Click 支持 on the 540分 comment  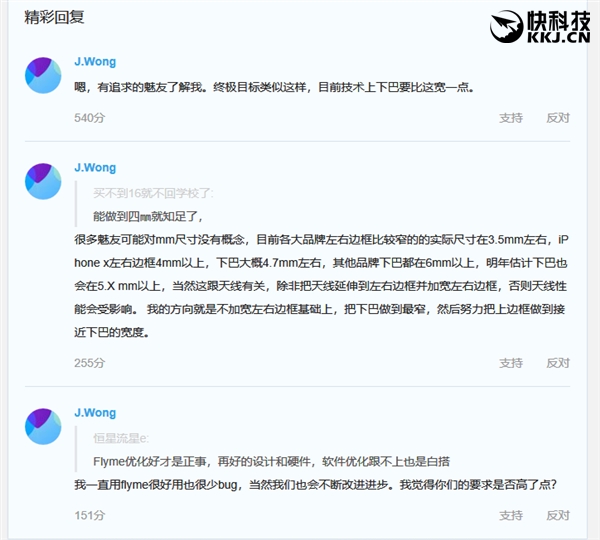[511, 118]
